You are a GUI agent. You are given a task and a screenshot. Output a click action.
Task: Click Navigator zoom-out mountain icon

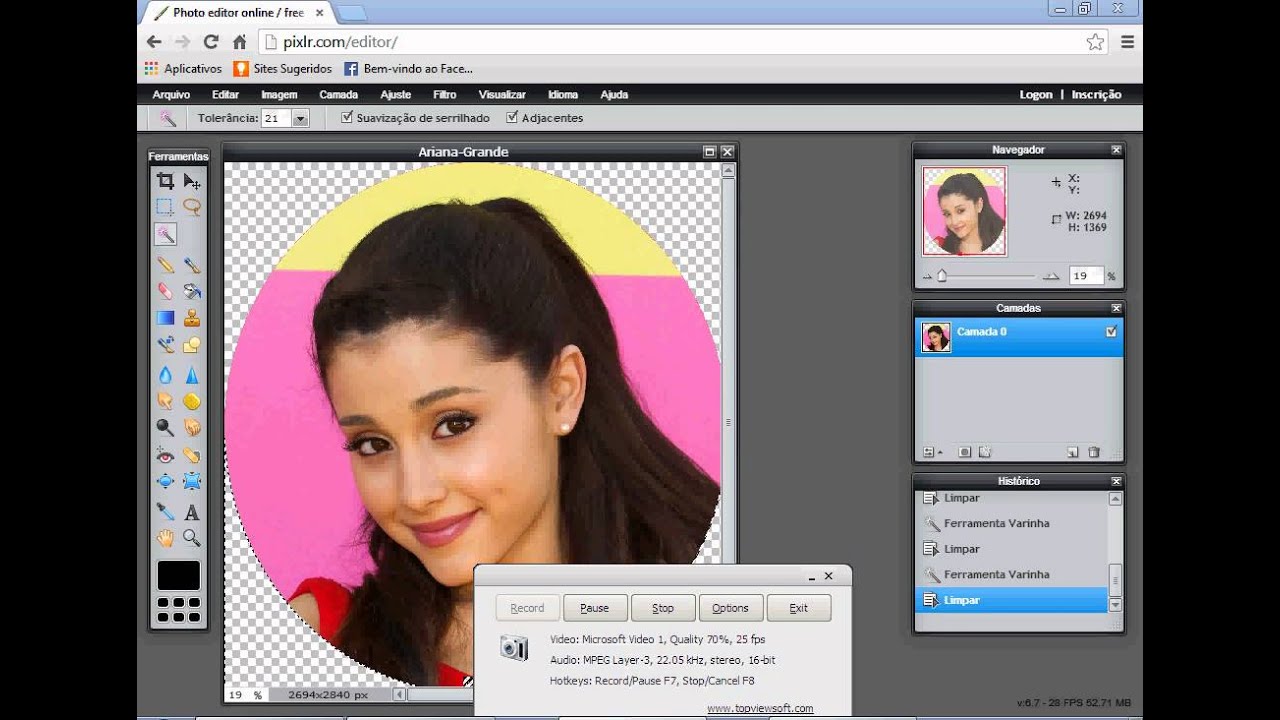point(927,276)
